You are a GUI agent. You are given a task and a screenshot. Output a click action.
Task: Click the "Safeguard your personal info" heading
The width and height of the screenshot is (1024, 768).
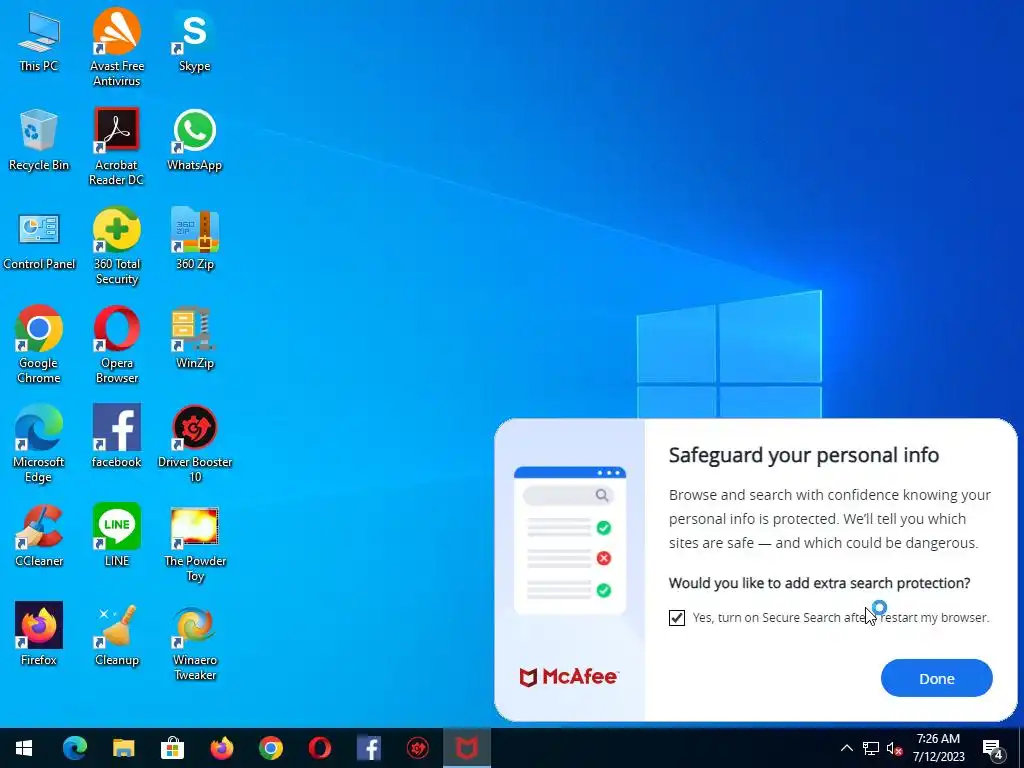[x=803, y=455]
